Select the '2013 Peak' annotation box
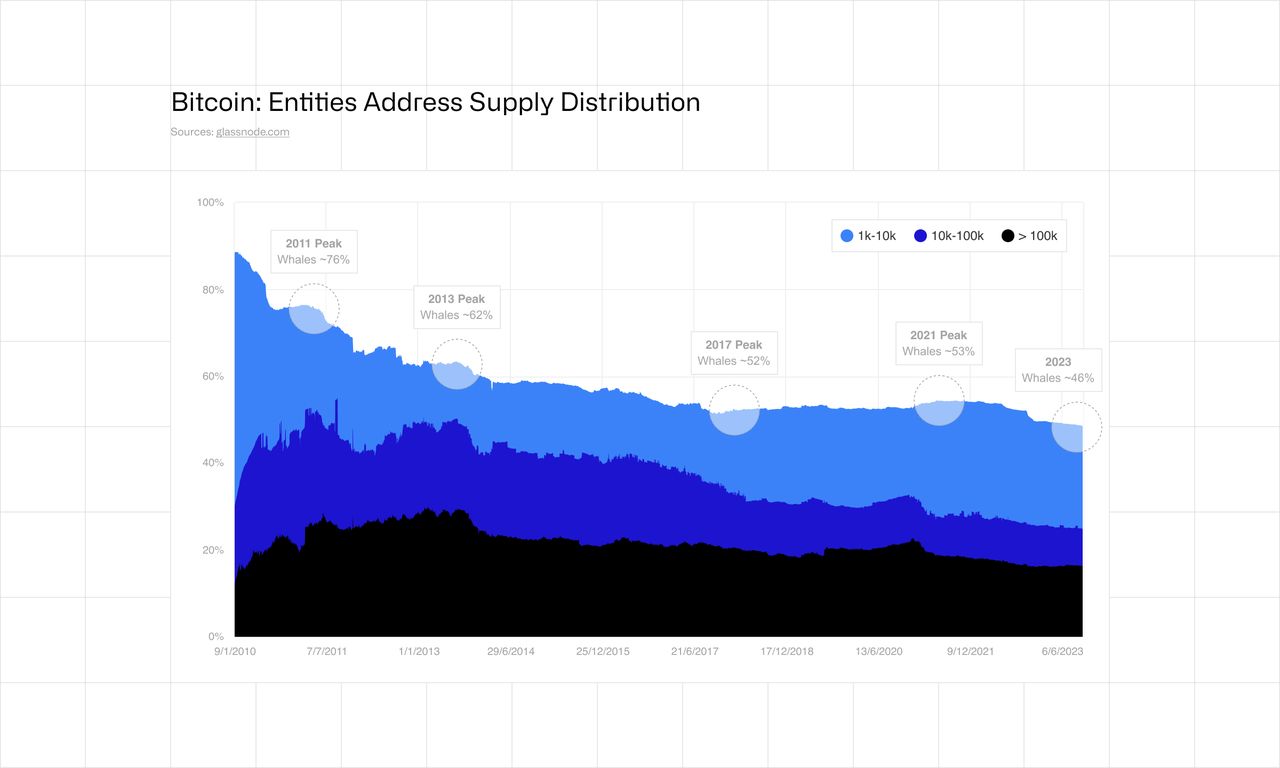 click(x=457, y=306)
